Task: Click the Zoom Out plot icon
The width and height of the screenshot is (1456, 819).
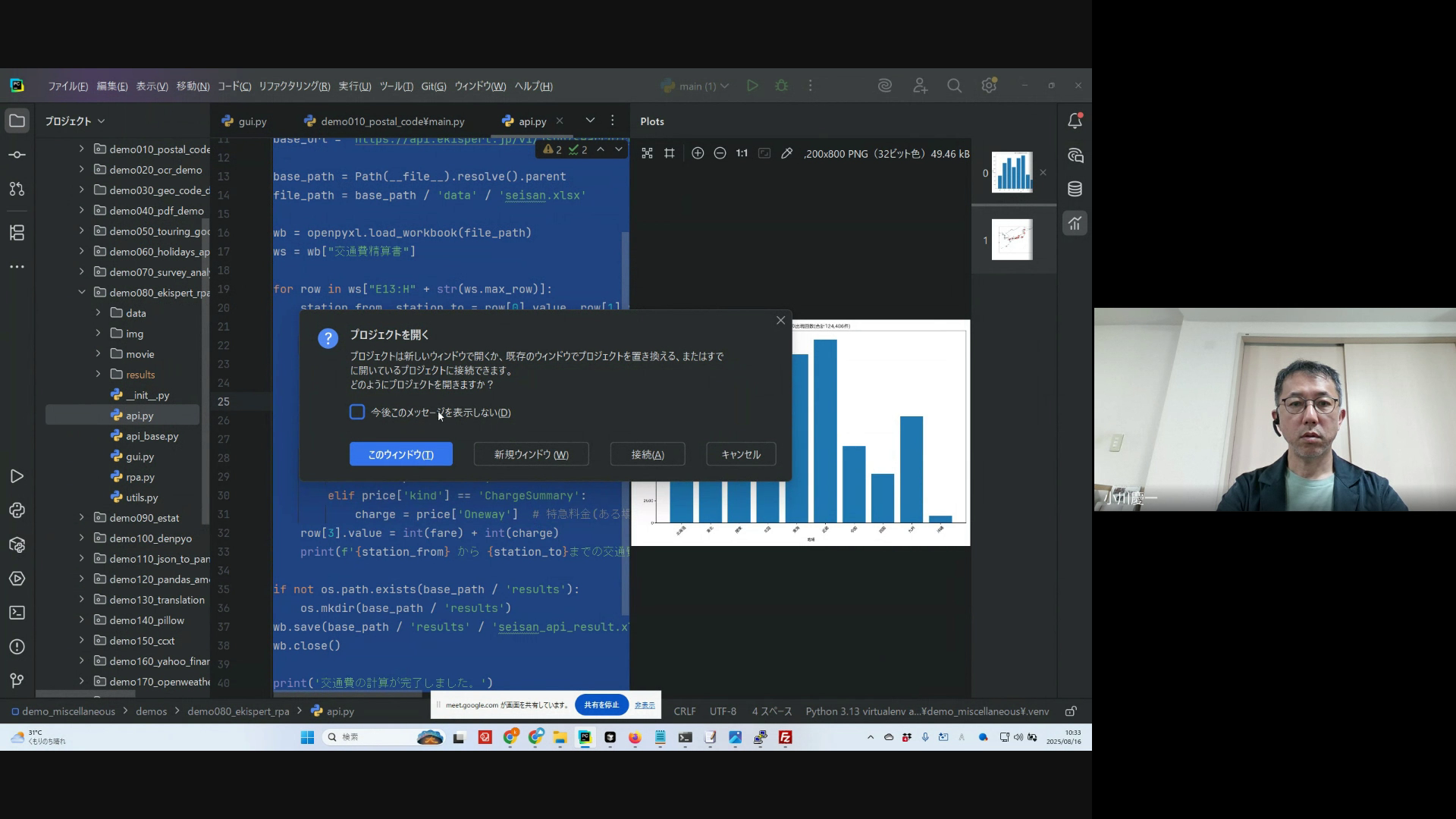Action: click(720, 153)
